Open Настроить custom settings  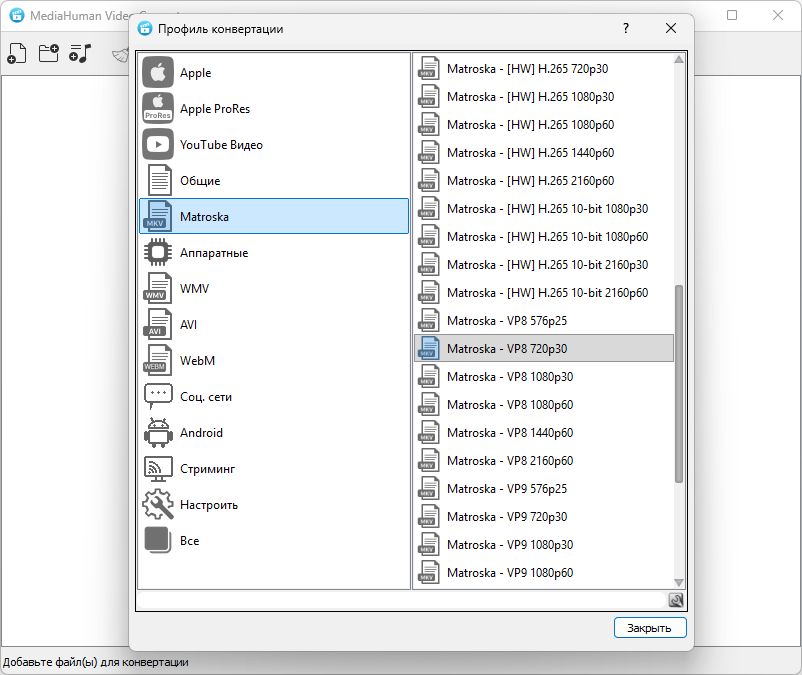[x=274, y=505]
